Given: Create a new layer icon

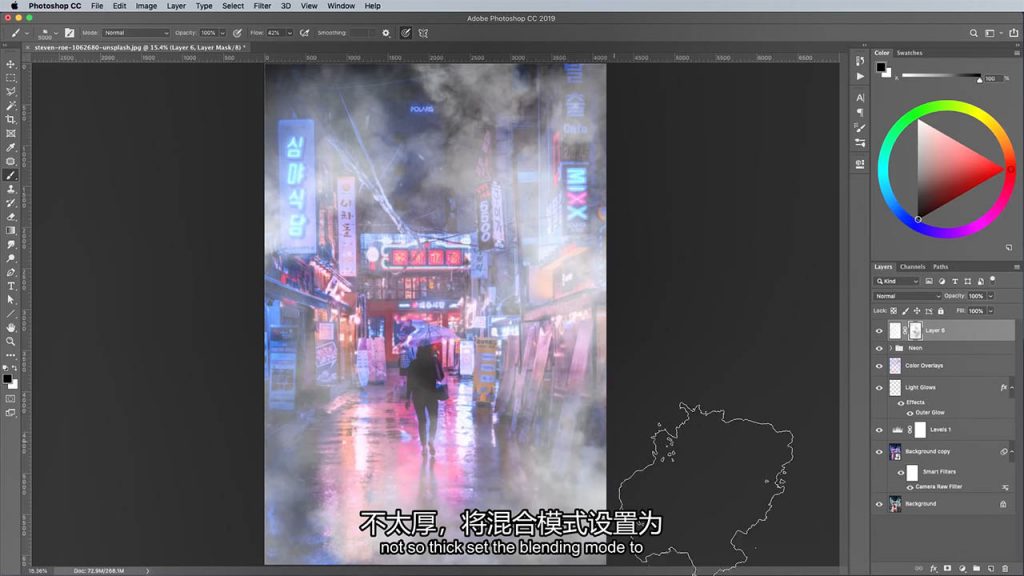Looking at the screenshot, I should [x=991, y=568].
